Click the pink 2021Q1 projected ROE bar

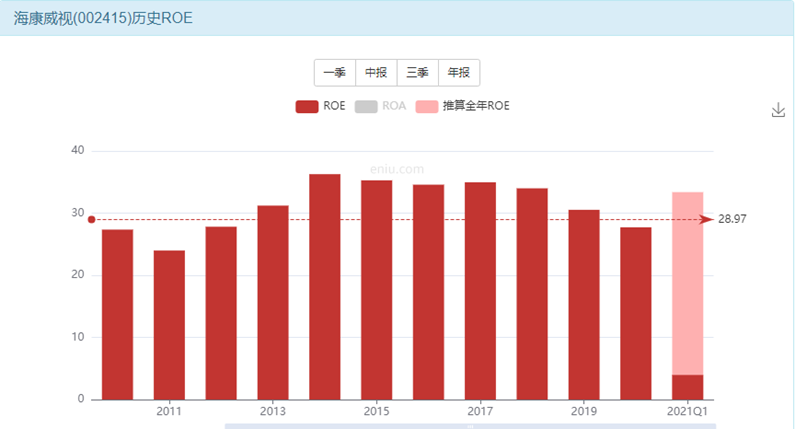[687, 283]
